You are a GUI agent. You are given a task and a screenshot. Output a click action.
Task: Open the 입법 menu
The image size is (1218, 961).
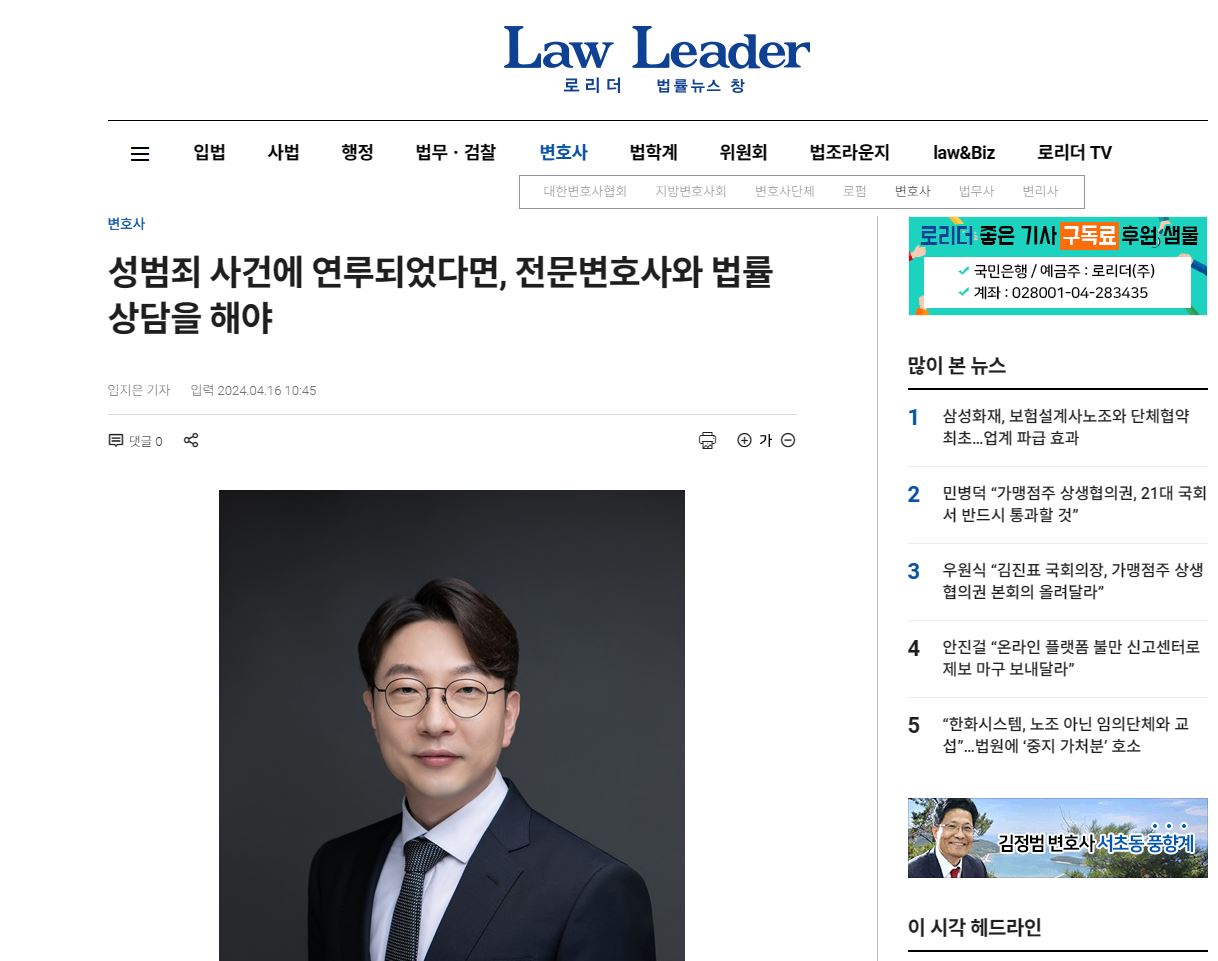[209, 153]
